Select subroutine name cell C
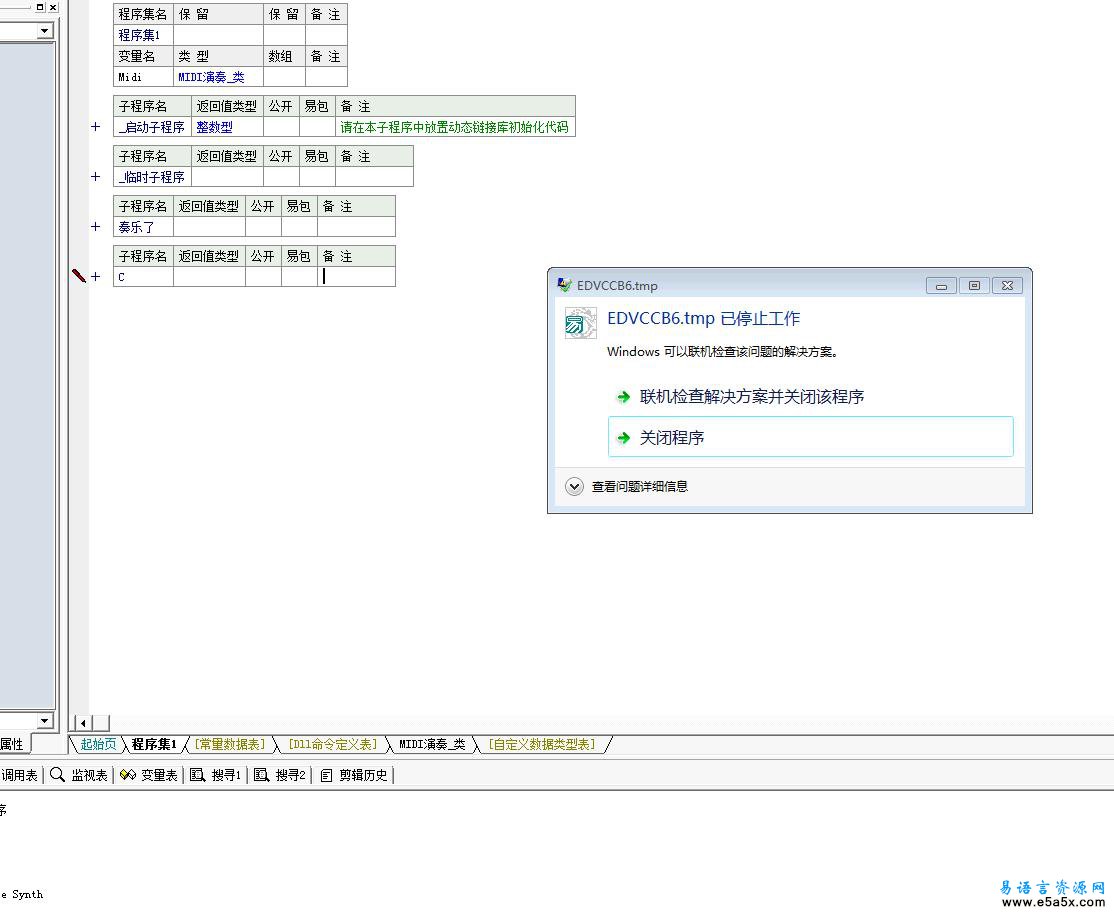 (x=144, y=276)
